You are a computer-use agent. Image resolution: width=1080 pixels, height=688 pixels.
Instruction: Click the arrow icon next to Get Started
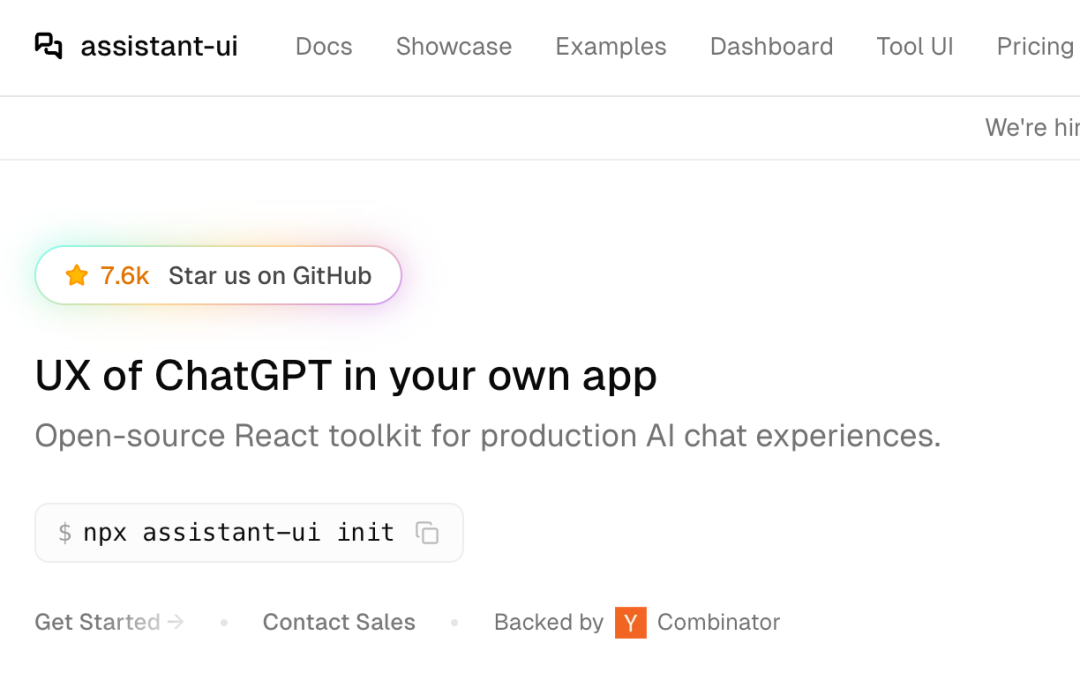point(176,622)
